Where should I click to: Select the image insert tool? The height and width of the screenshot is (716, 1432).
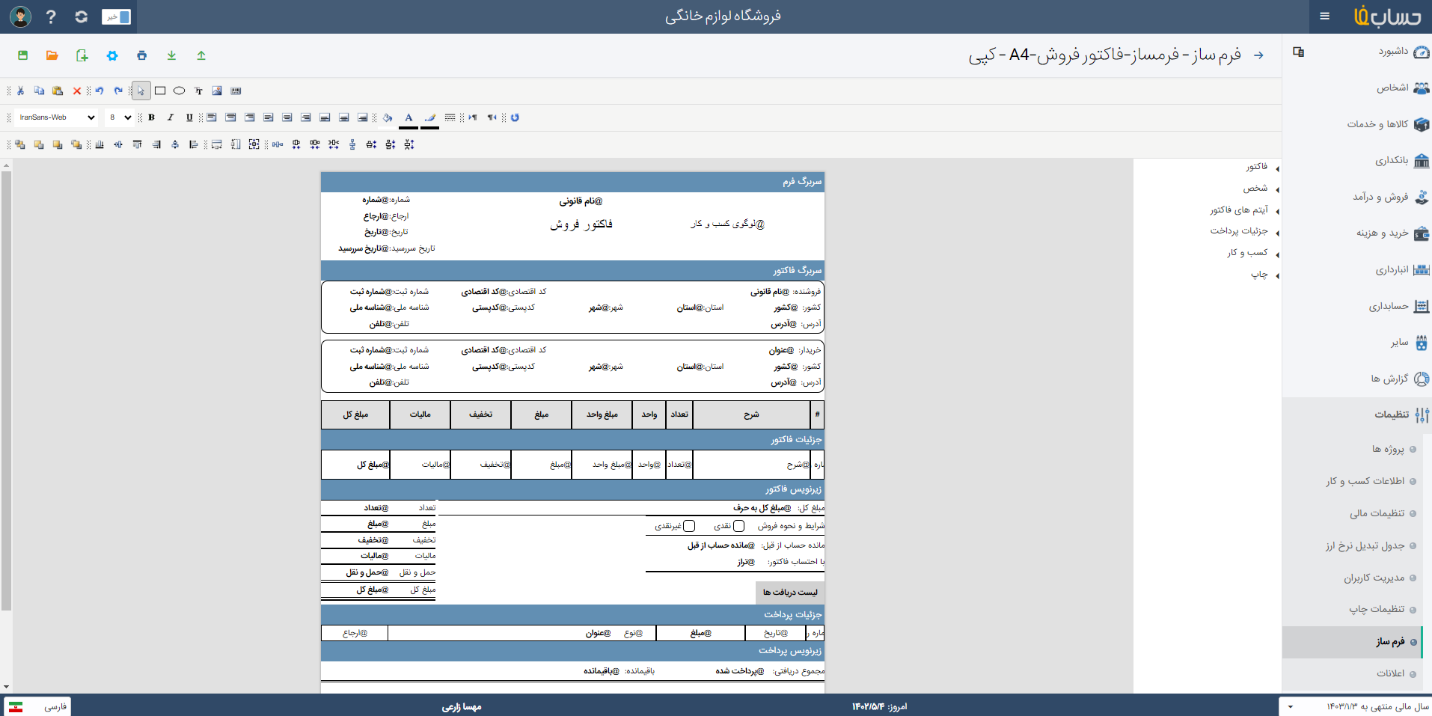[217, 91]
